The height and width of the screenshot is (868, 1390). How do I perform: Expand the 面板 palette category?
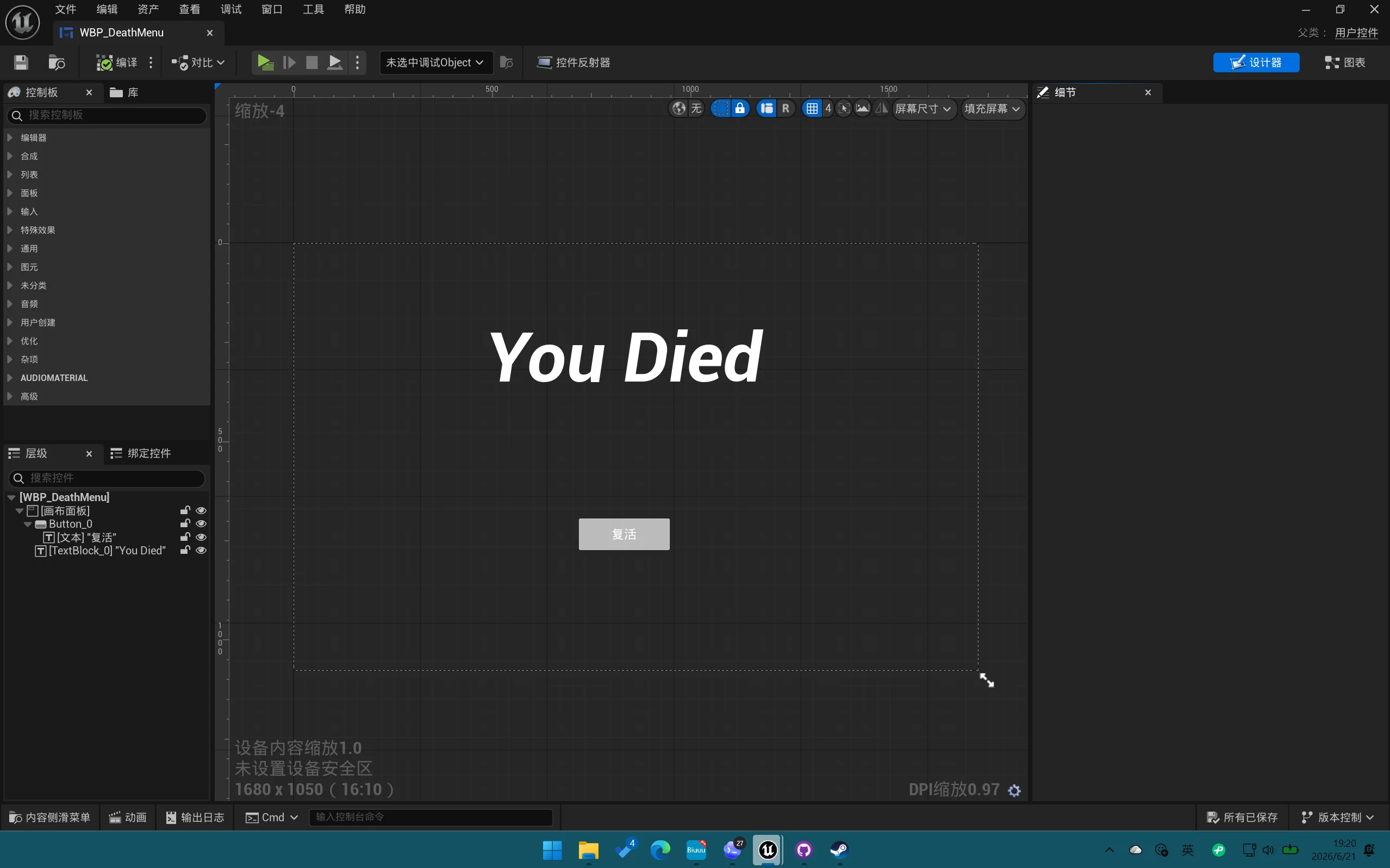10,193
